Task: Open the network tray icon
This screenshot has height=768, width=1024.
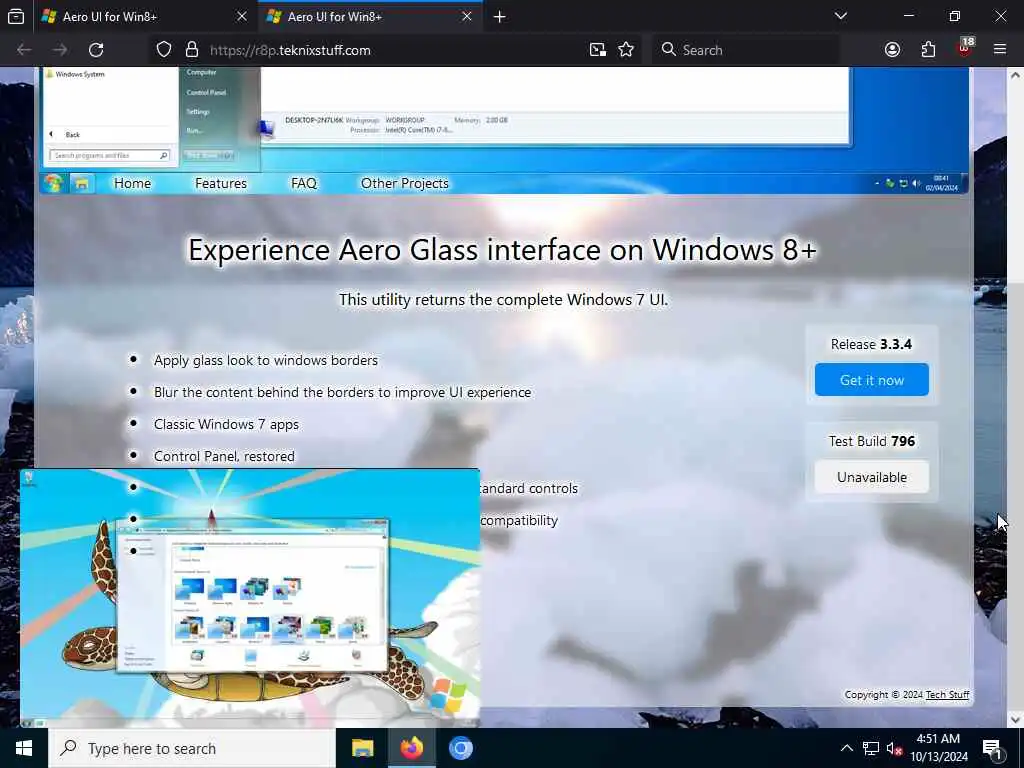Action: click(x=871, y=748)
